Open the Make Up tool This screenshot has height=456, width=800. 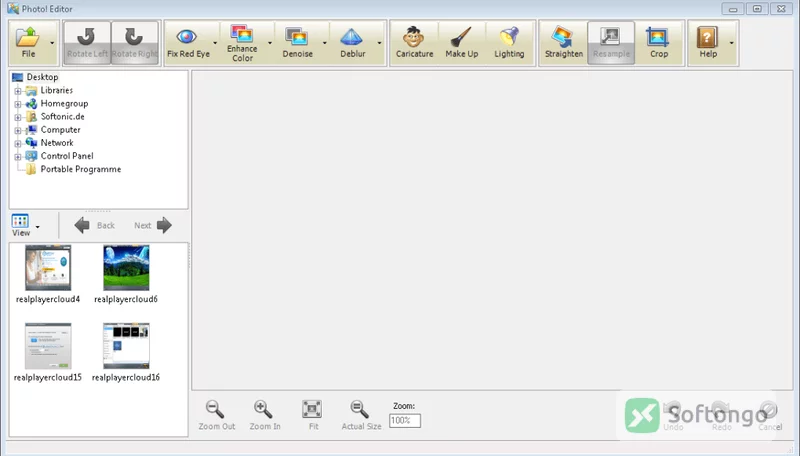[x=462, y=43]
